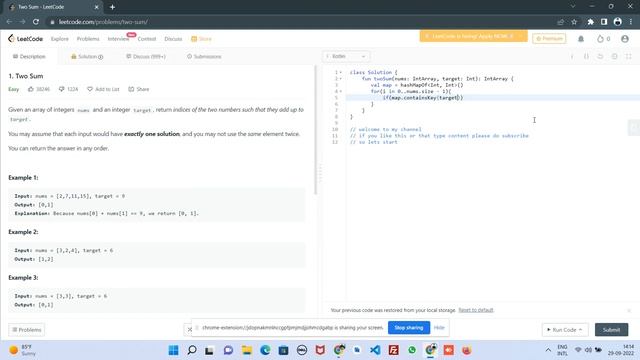
Task: Collapse line 1 class fold arrow
Action: [341, 72]
